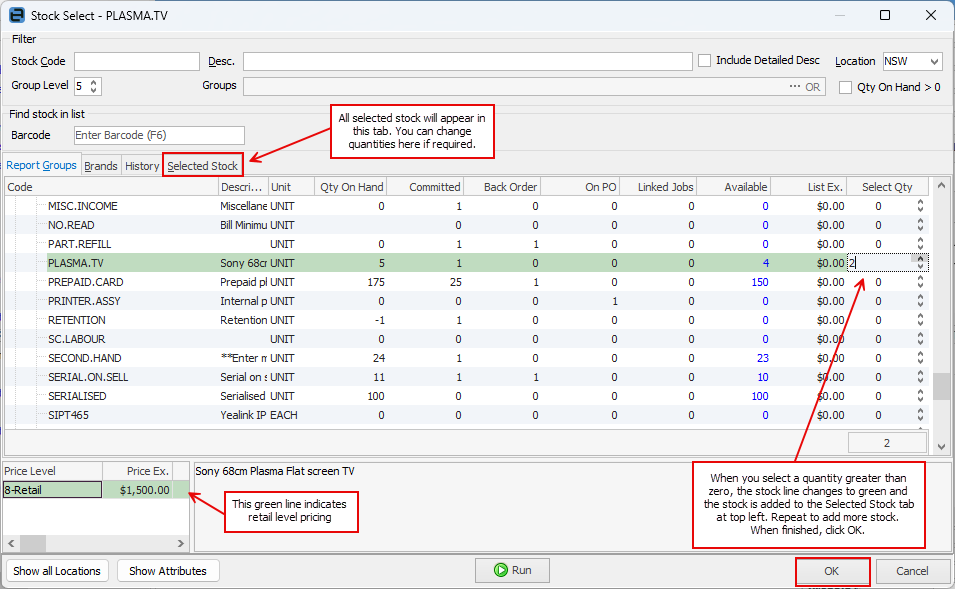Click the Show Attributes button

pyautogui.click(x=168, y=571)
